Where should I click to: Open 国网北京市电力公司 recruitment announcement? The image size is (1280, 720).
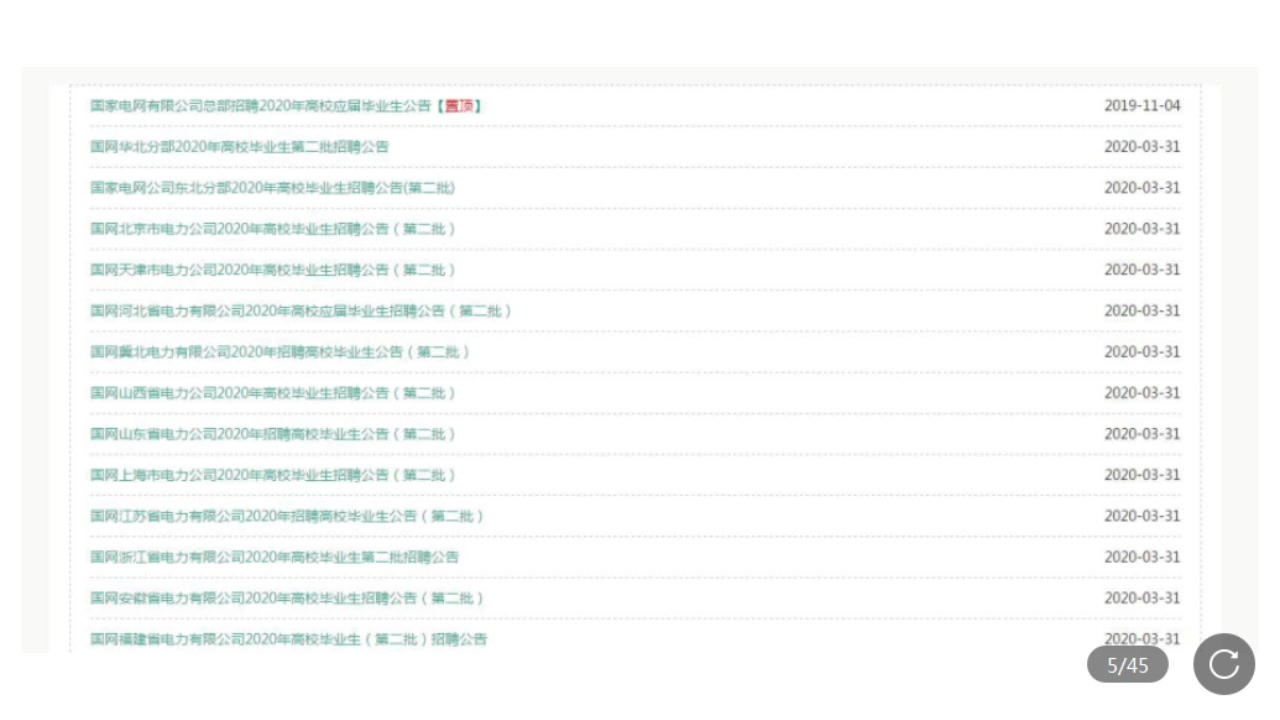point(273,229)
